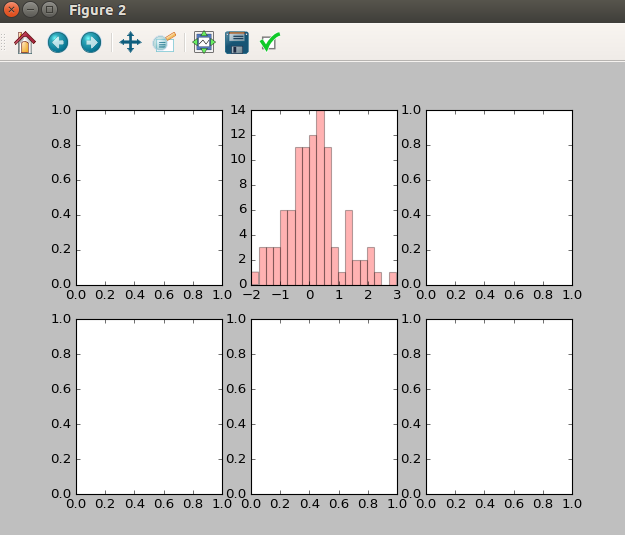Click the empty top-right subplot
Viewport: 625px width, 535px height.
coord(499,198)
